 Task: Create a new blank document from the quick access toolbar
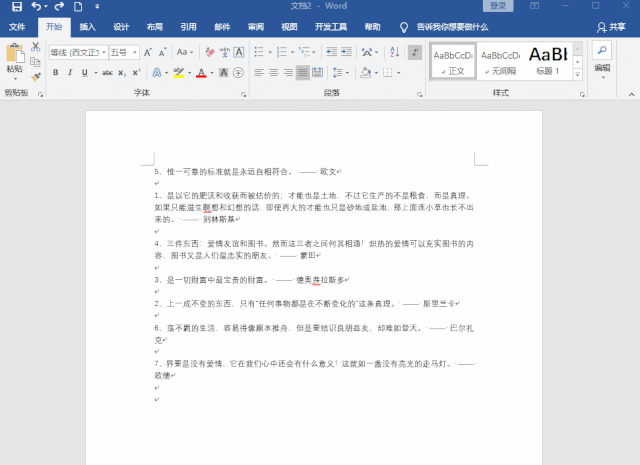click(78, 6)
